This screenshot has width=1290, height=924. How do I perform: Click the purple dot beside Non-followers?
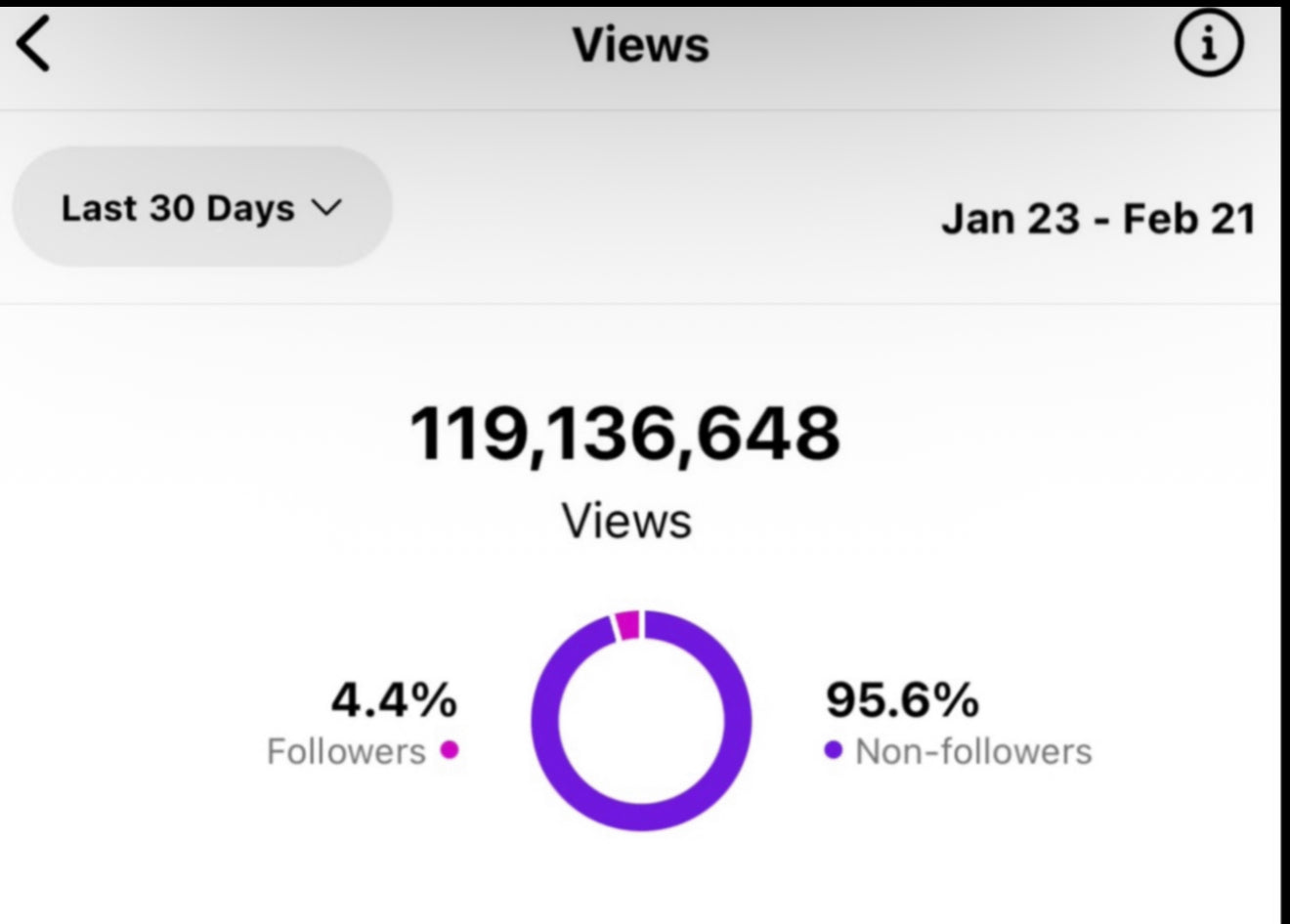pos(834,750)
